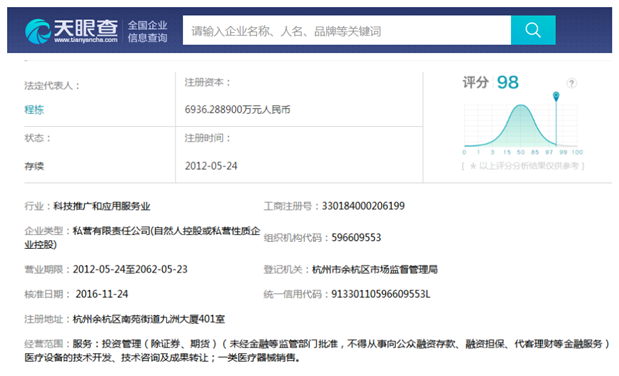619x376 pixels.
Task: Click organization code 596609553
Action: pyautogui.click(x=356, y=237)
